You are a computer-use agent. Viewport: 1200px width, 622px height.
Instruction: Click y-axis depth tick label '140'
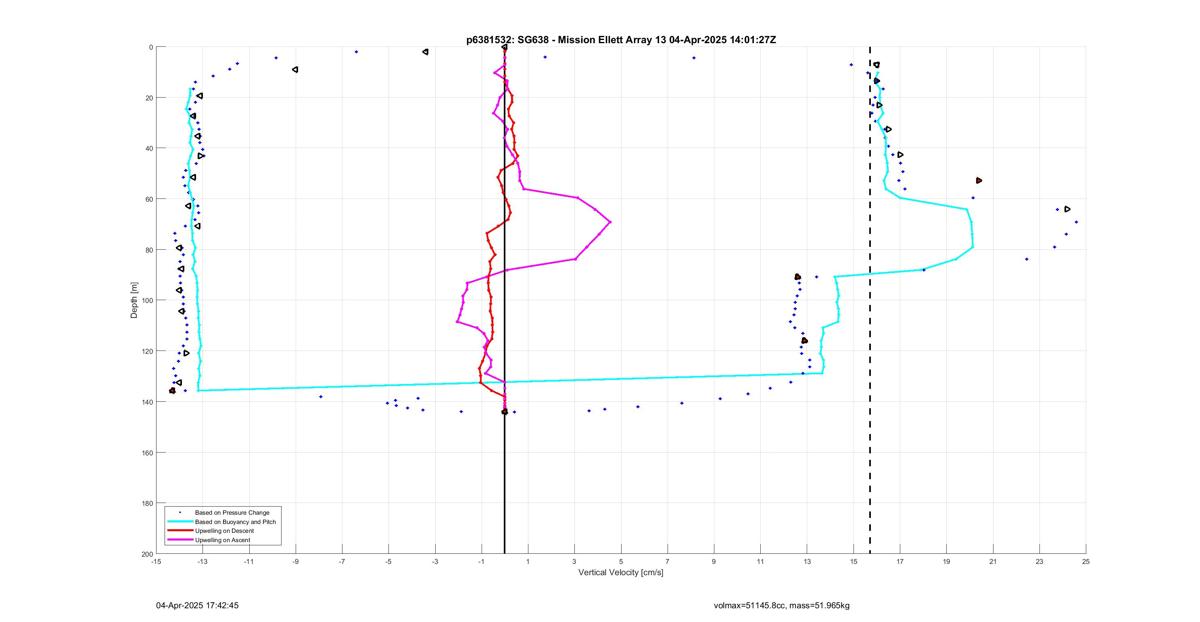click(146, 402)
